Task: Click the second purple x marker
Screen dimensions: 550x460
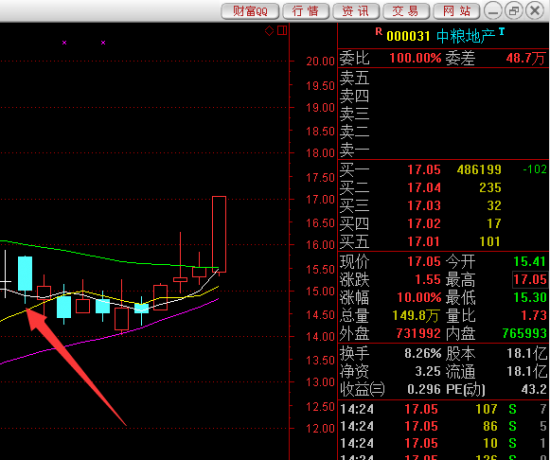Action: coord(103,42)
